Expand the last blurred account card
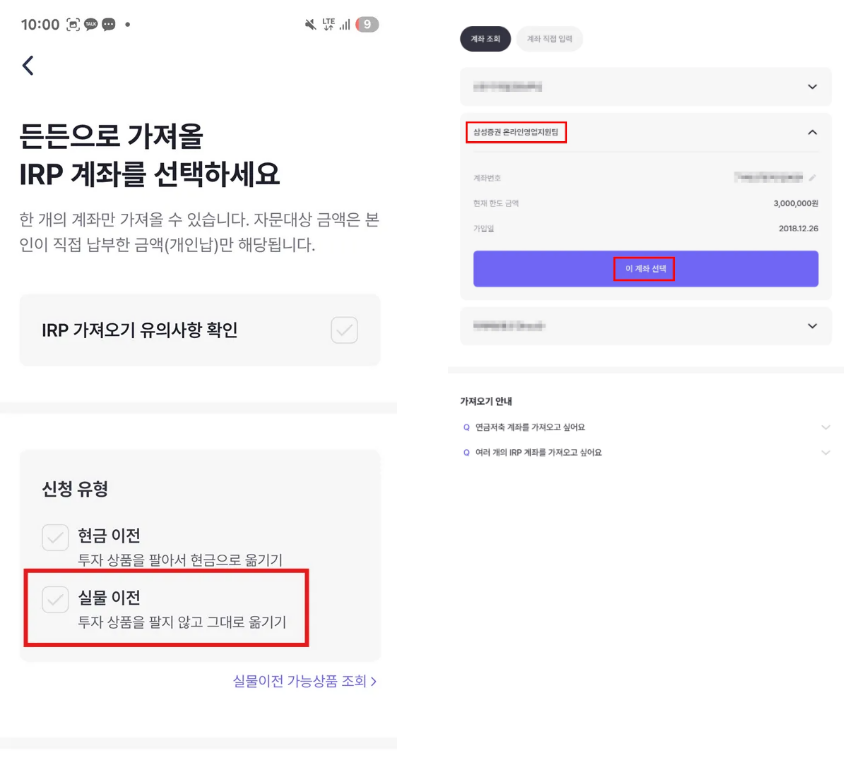Viewport: 850px width, 759px height. coord(812,326)
